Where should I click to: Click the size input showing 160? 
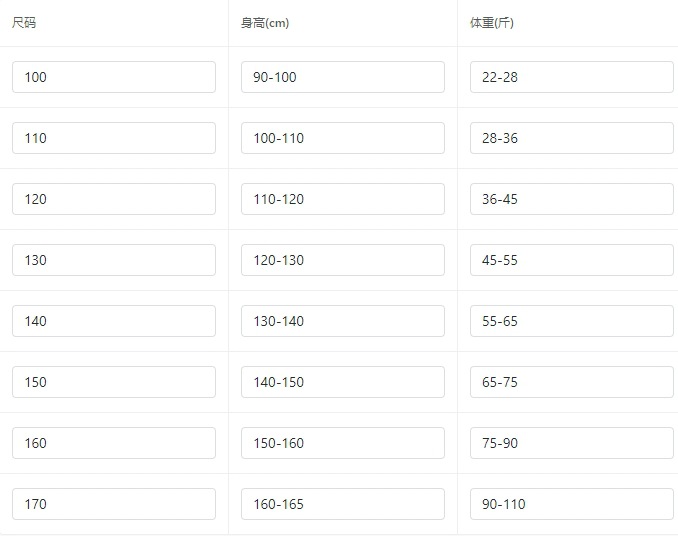114,443
